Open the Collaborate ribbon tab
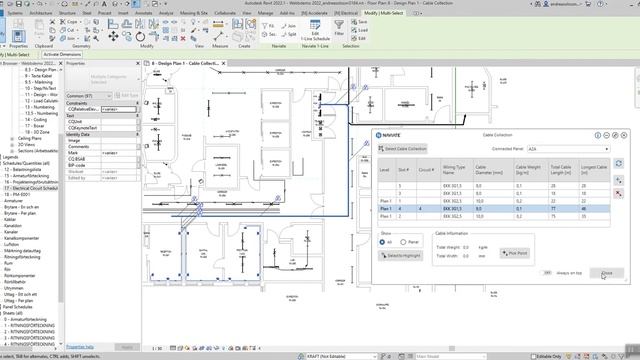This screenshot has width=640, height=360. coord(225,13)
